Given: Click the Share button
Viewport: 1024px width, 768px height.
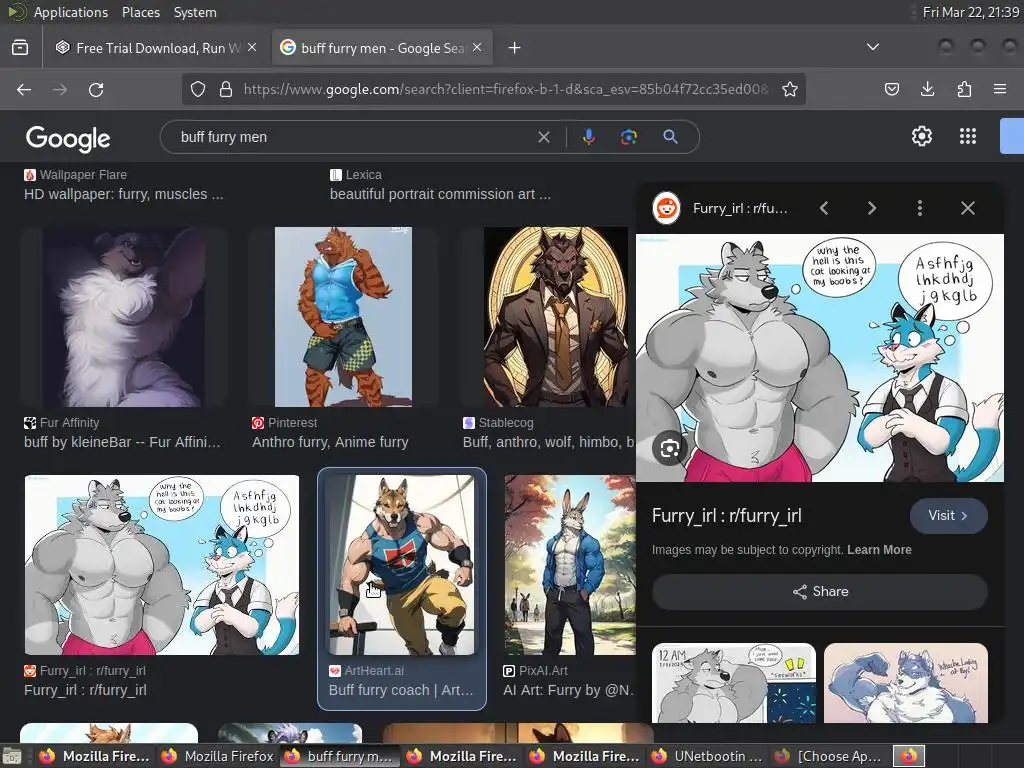Looking at the screenshot, I should tap(820, 592).
